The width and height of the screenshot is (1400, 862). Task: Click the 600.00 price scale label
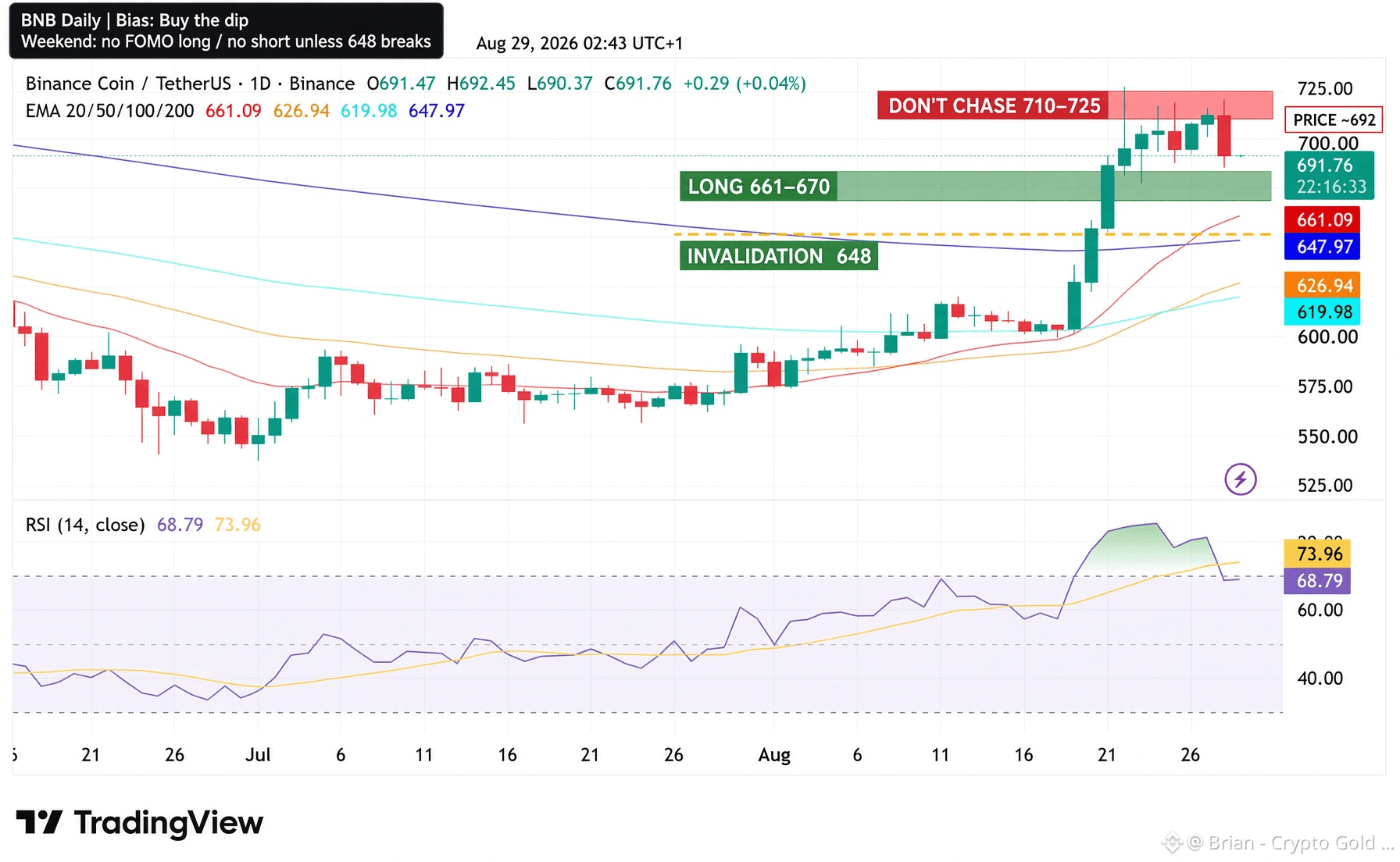pos(1328,337)
